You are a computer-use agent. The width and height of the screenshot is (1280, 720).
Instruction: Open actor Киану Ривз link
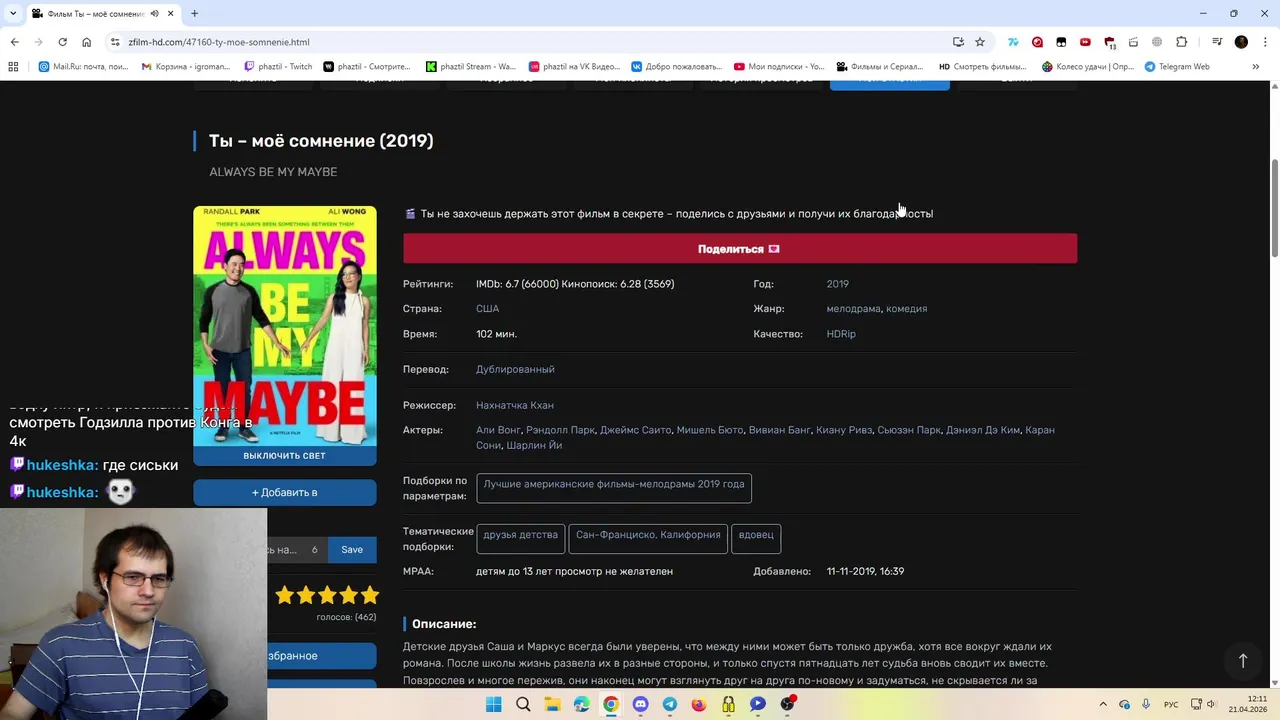[843, 430]
